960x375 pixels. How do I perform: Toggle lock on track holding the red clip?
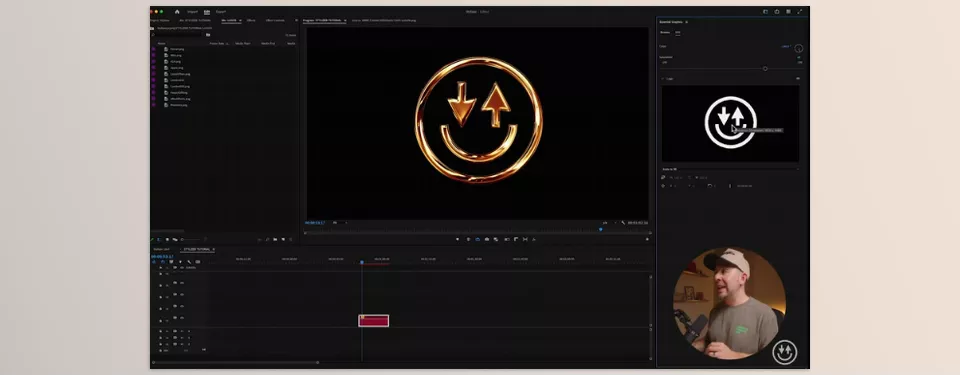[161, 320]
